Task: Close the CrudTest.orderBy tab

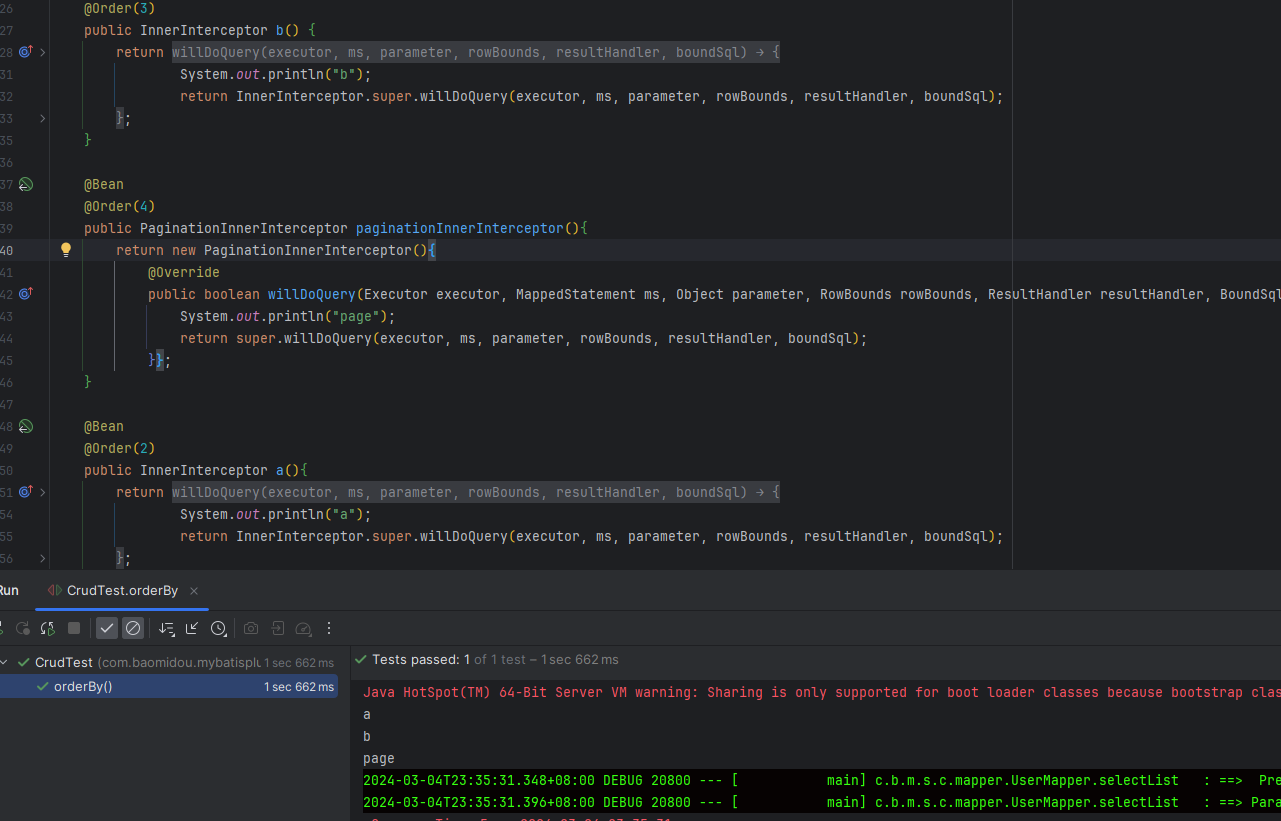Action: point(194,591)
